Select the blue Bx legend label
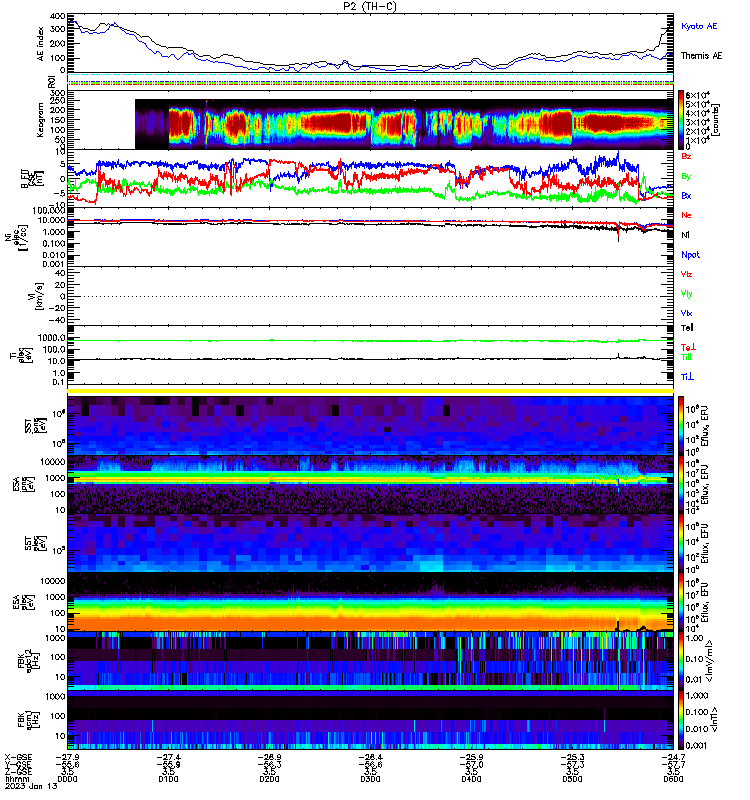 coord(686,195)
